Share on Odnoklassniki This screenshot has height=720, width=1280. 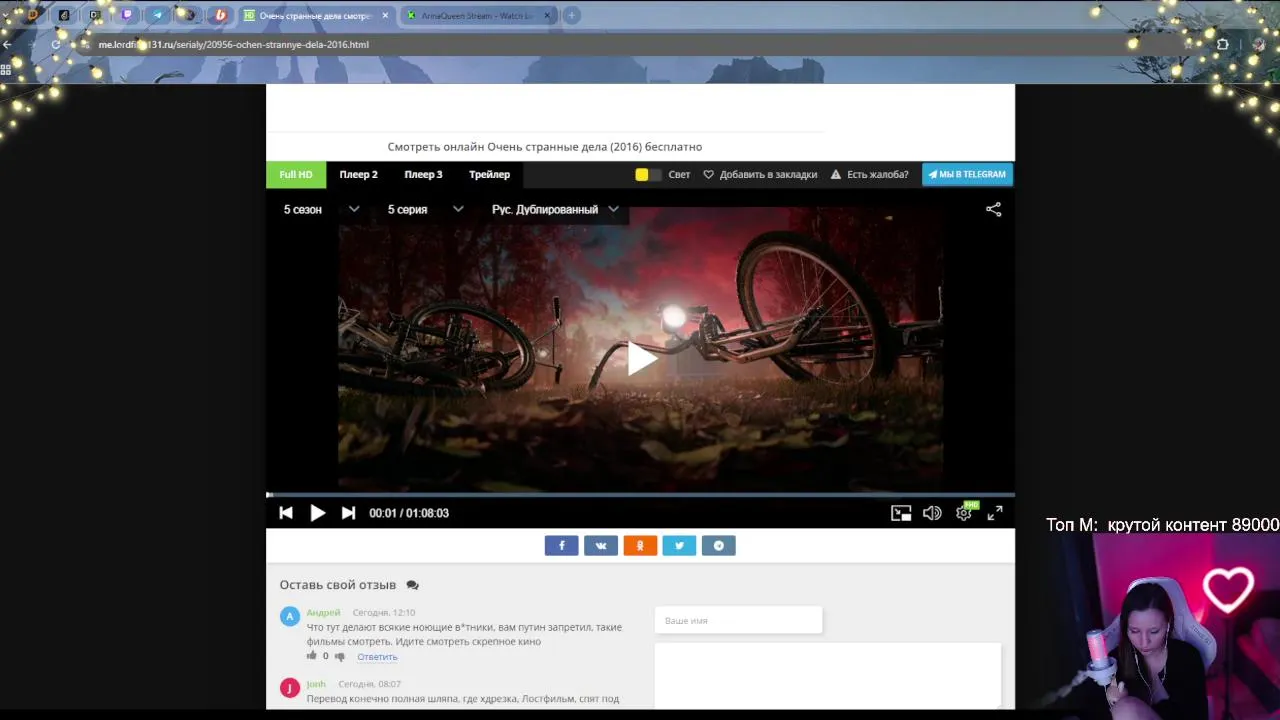[640, 545]
